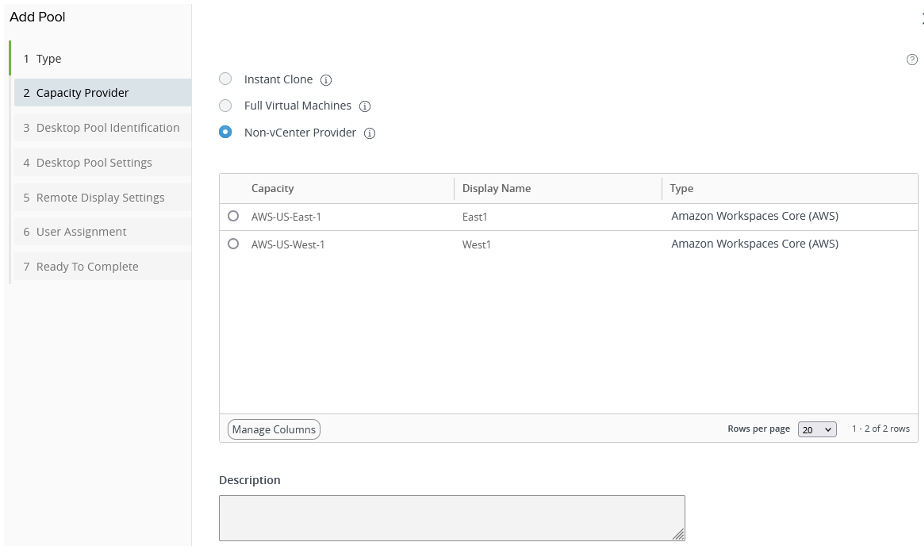
Task: Open the Rows per page dropdown
Action: click(817, 429)
